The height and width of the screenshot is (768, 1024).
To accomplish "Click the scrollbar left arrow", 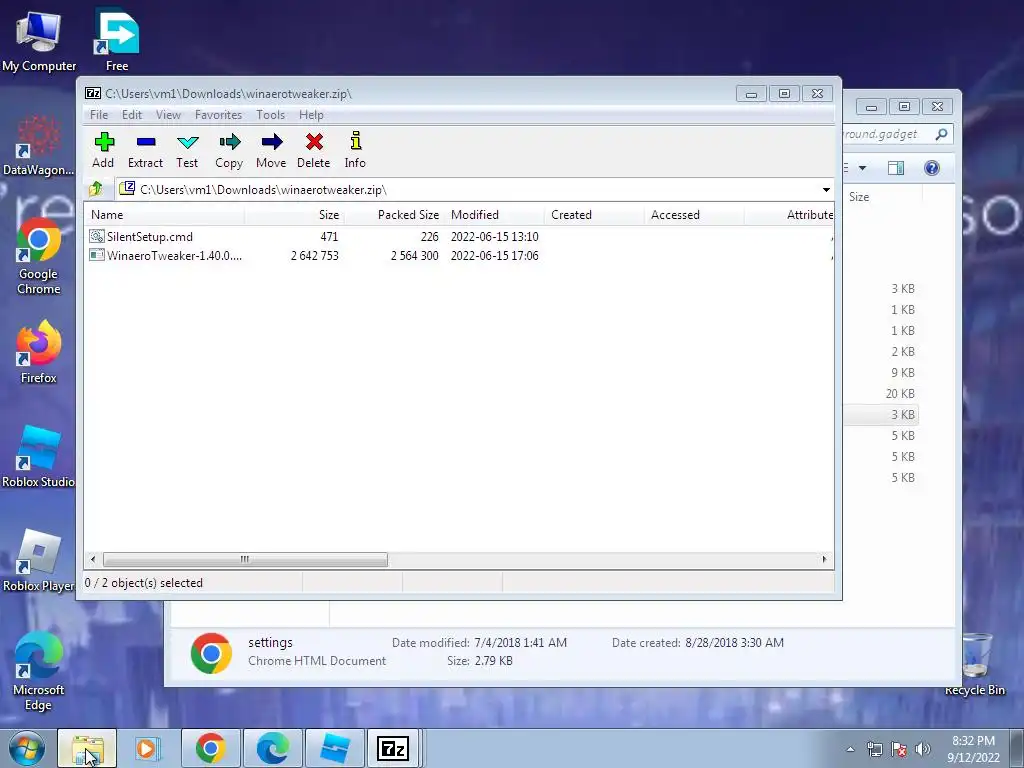I will point(93,560).
